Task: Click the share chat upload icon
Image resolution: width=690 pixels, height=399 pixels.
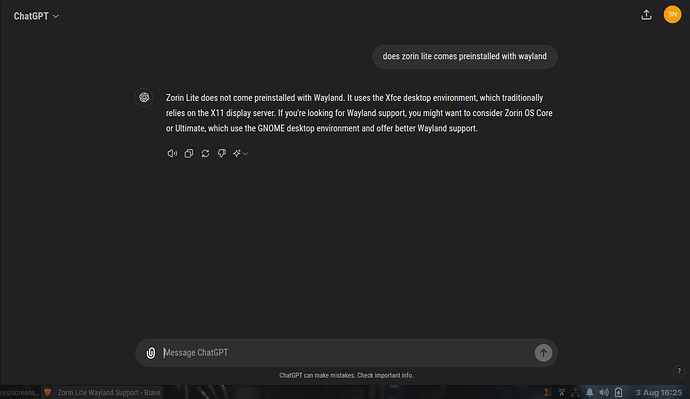Action: (646, 15)
